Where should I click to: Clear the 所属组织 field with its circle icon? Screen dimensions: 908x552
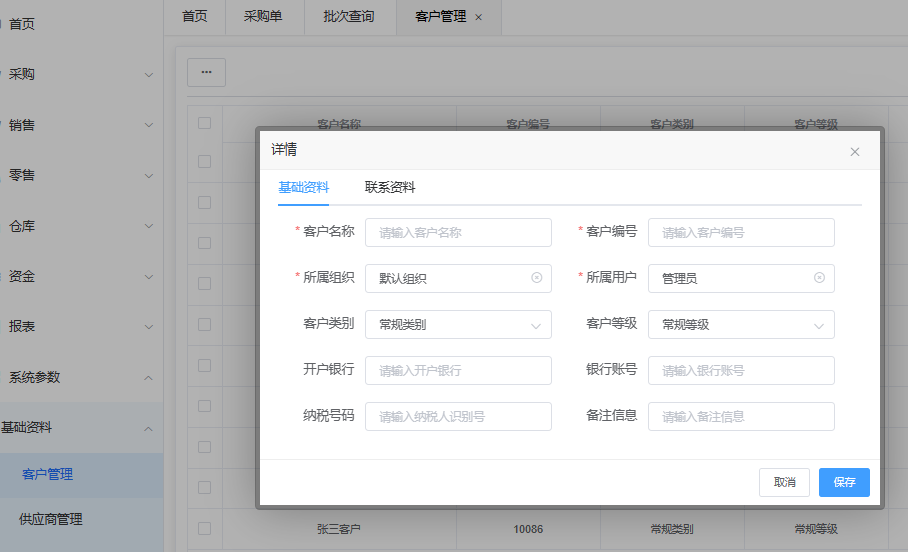point(536,278)
